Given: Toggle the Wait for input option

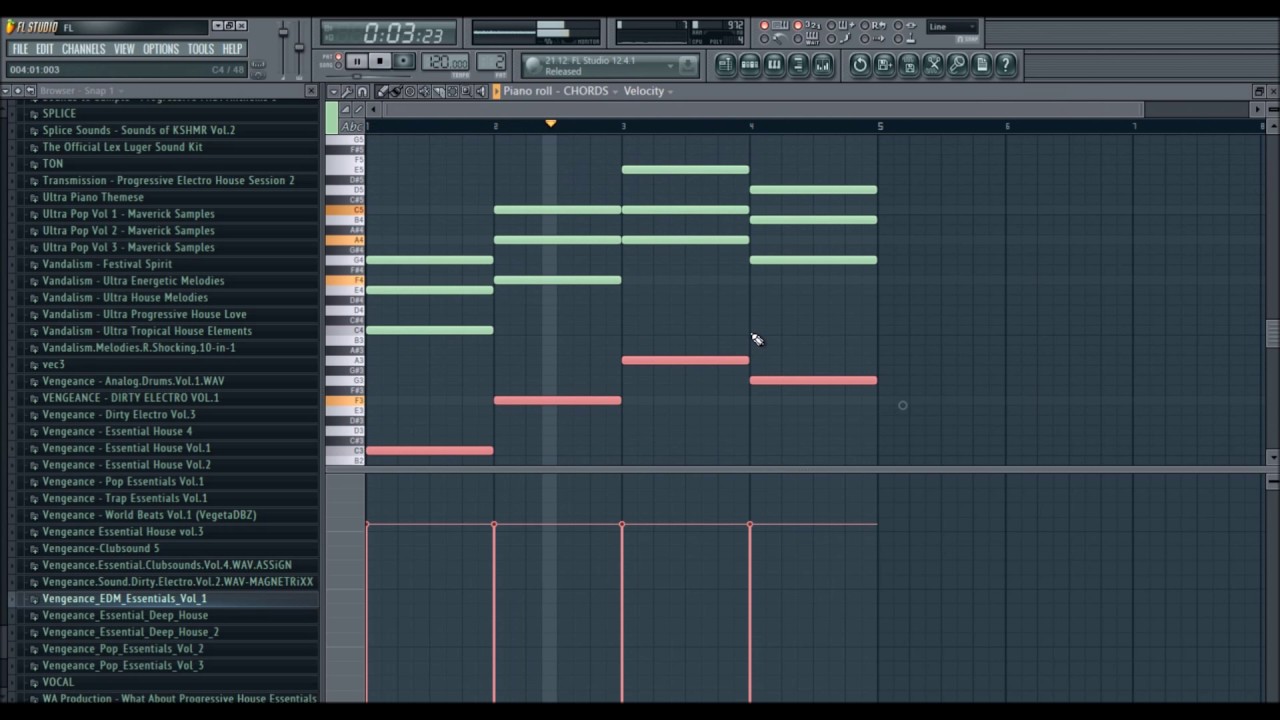Looking at the screenshot, I should click(x=798, y=39).
